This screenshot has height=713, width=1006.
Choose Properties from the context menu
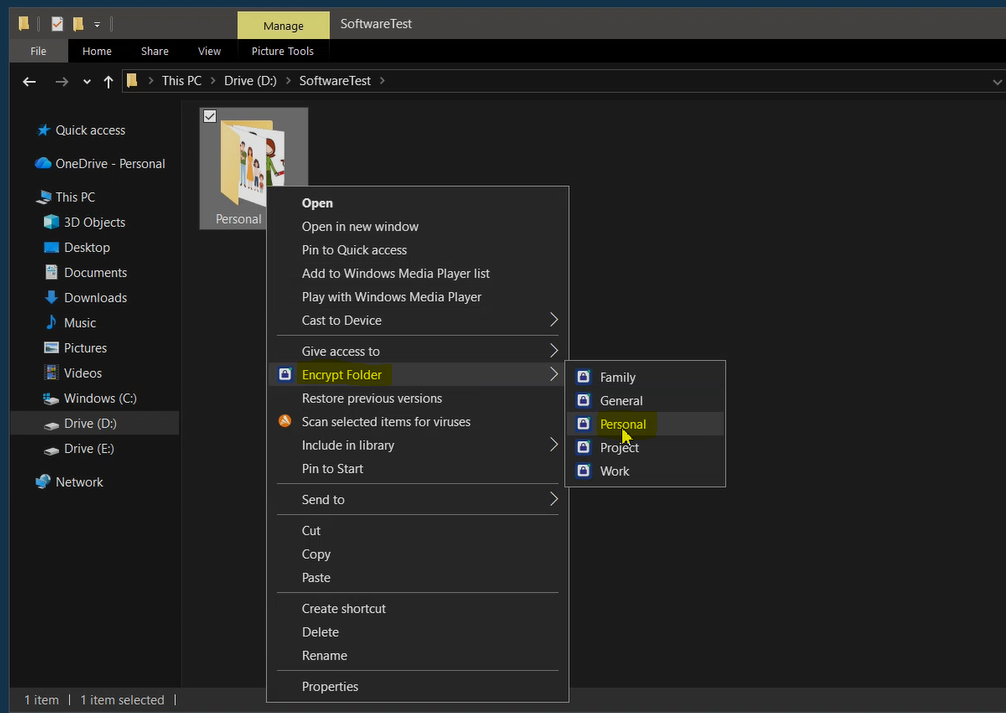coord(330,687)
